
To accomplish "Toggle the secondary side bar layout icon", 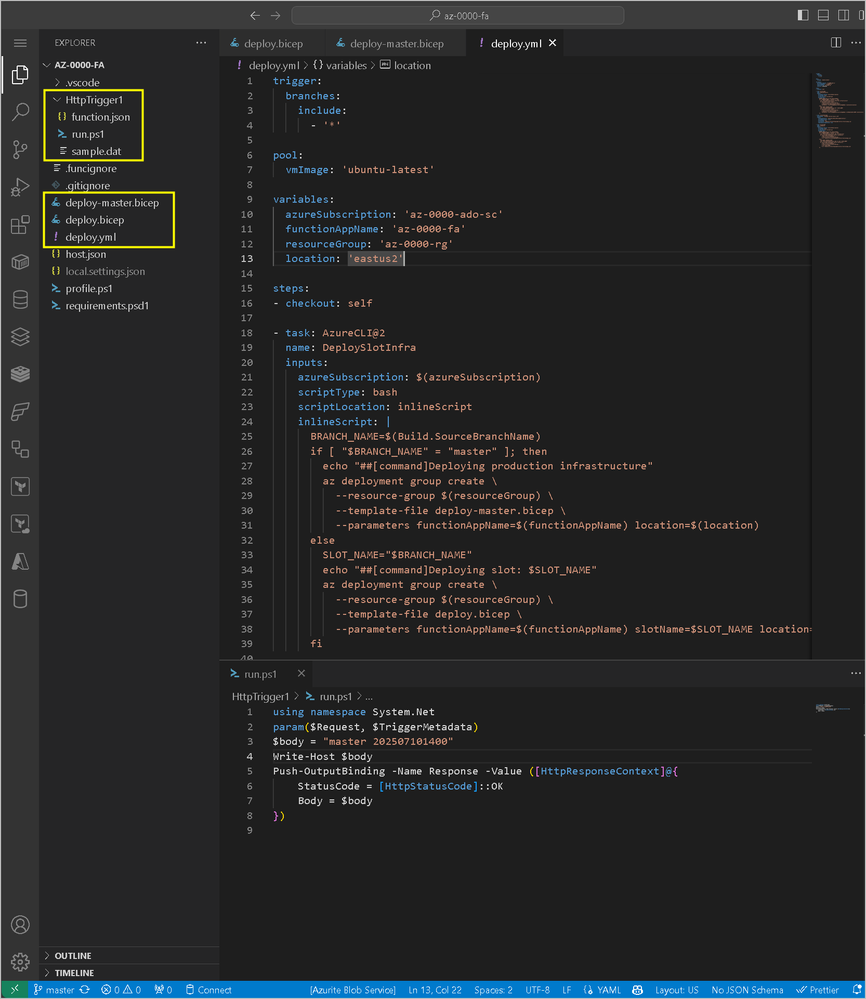I will pyautogui.click(x=843, y=15).
